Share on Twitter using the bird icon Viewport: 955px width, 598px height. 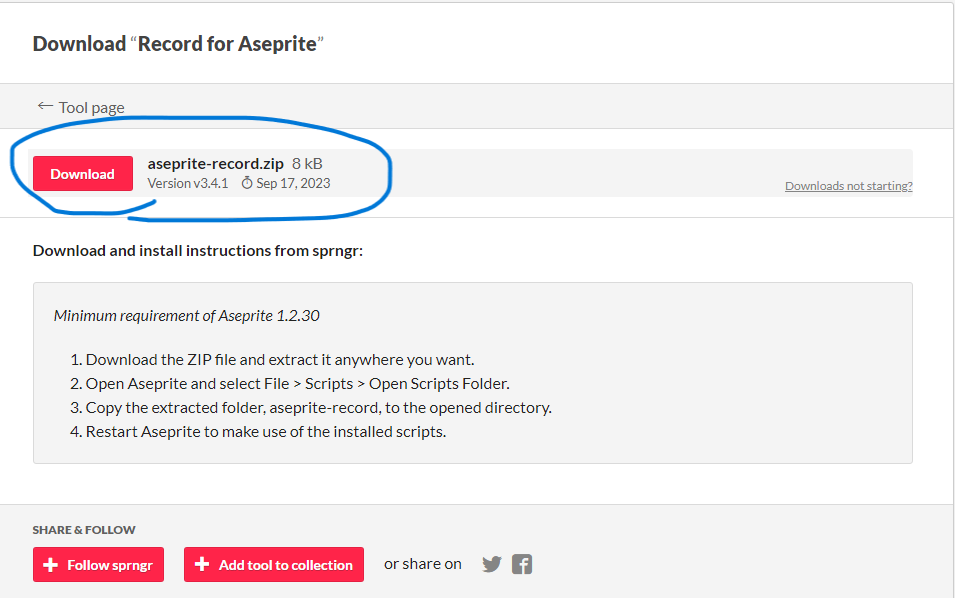492,564
